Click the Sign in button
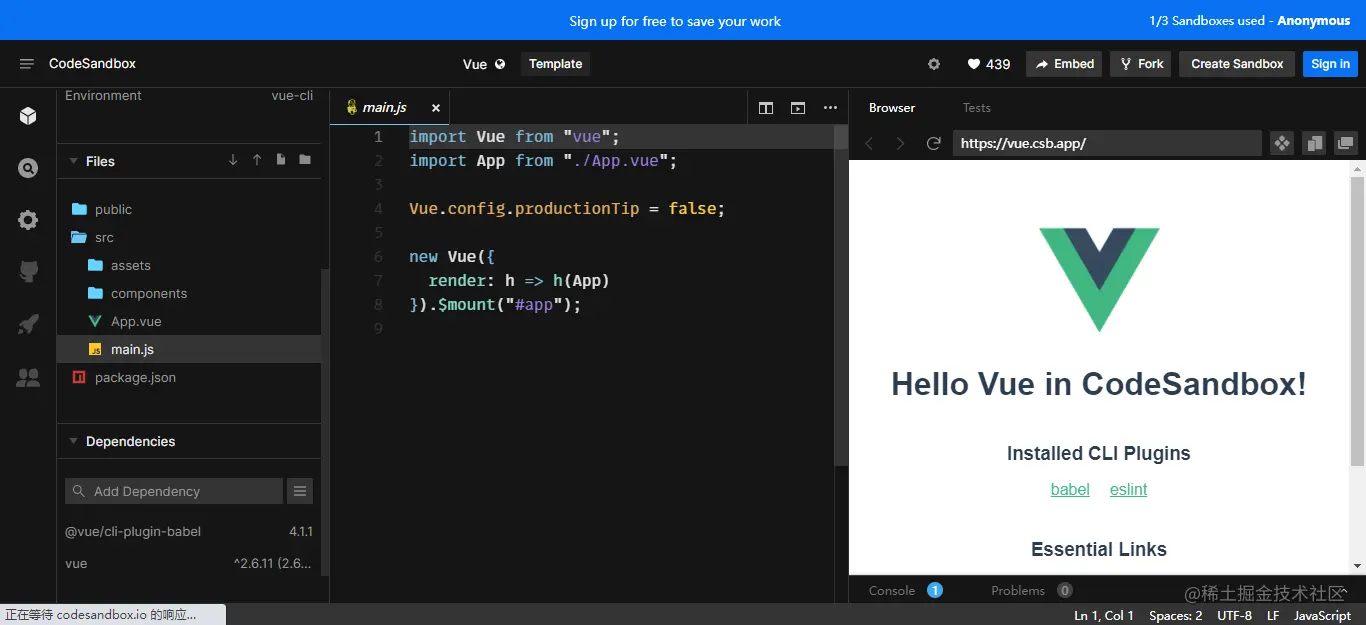 (x=1330, y=64)
